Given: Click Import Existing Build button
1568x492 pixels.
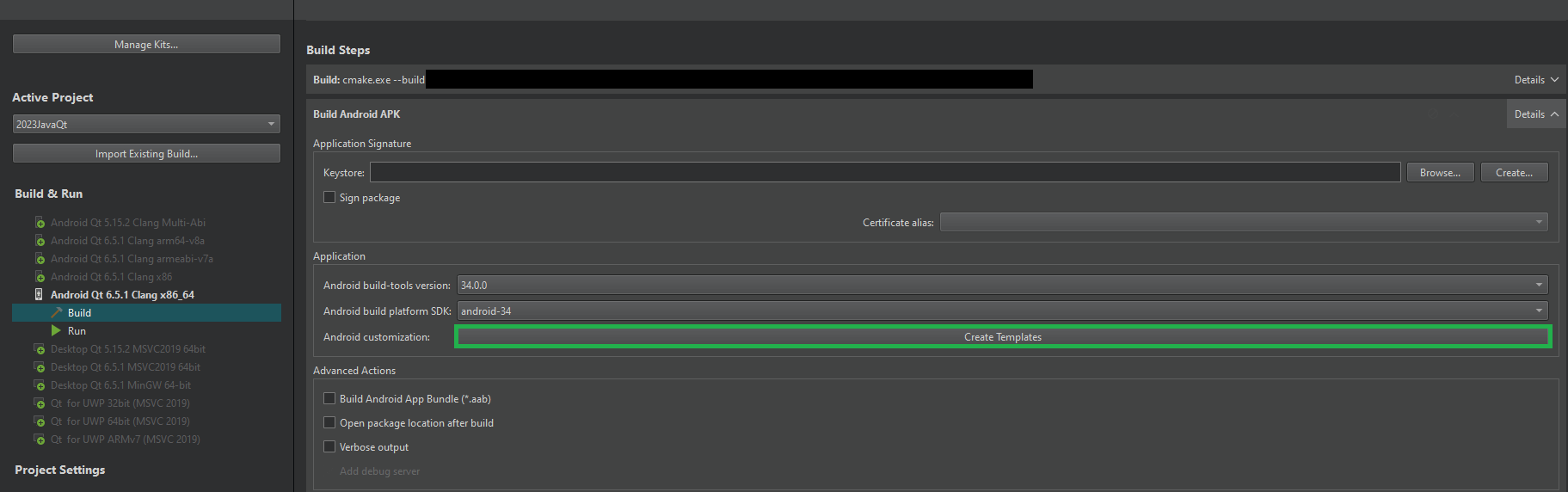Looking at the screenshot, I should [146, 153].
